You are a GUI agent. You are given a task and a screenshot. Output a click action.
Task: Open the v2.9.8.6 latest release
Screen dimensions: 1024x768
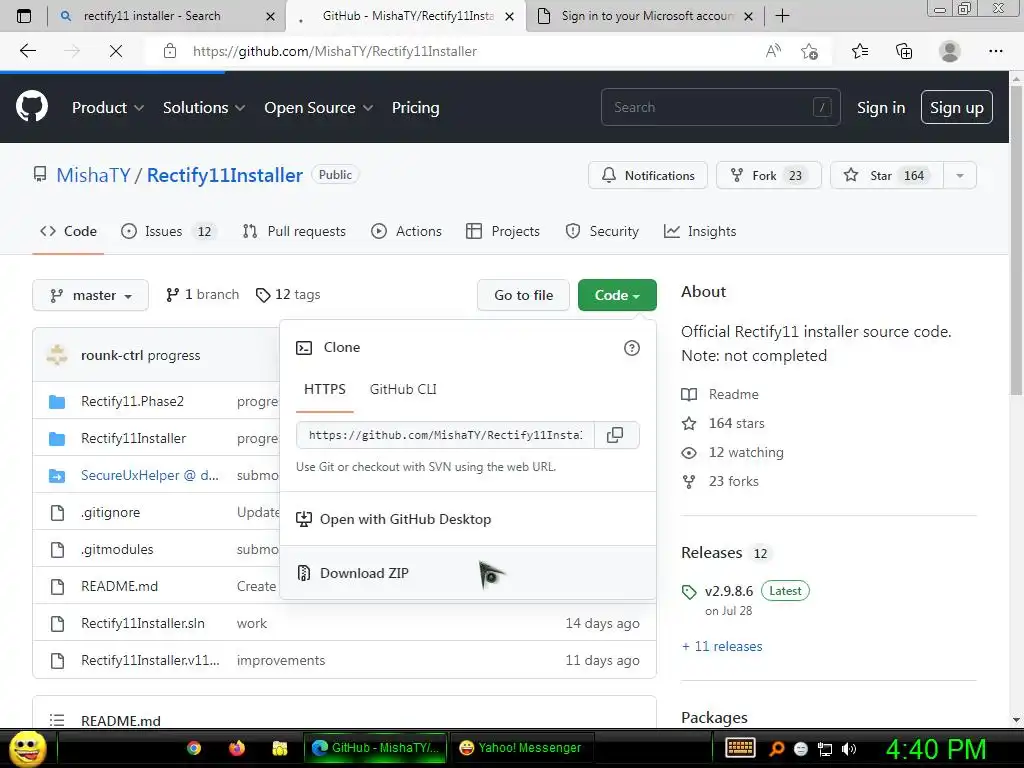729,591
